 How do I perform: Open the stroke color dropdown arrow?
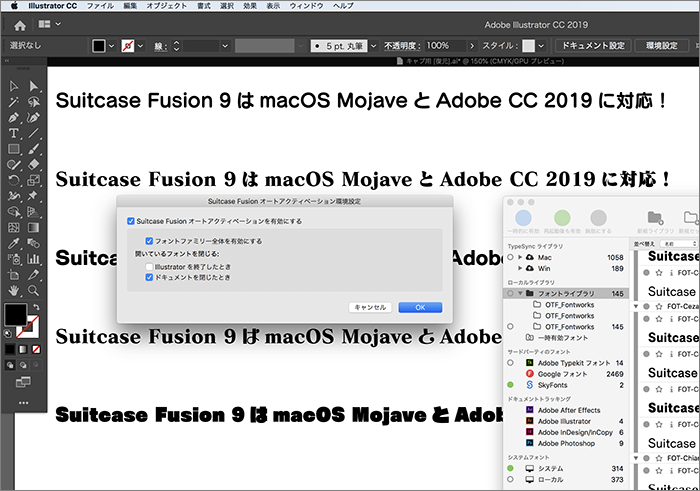tap(141, 46)
